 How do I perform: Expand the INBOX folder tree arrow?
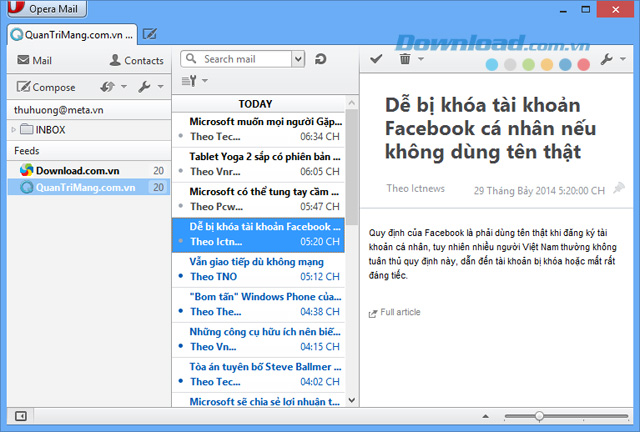pyautogui.click(x=13, y=130)
